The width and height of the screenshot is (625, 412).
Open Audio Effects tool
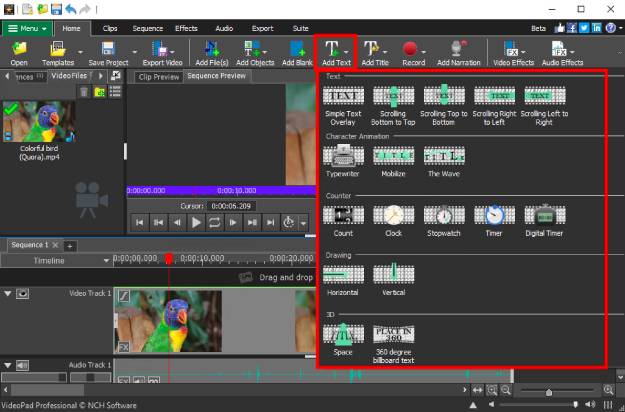[x=562, y=53]
